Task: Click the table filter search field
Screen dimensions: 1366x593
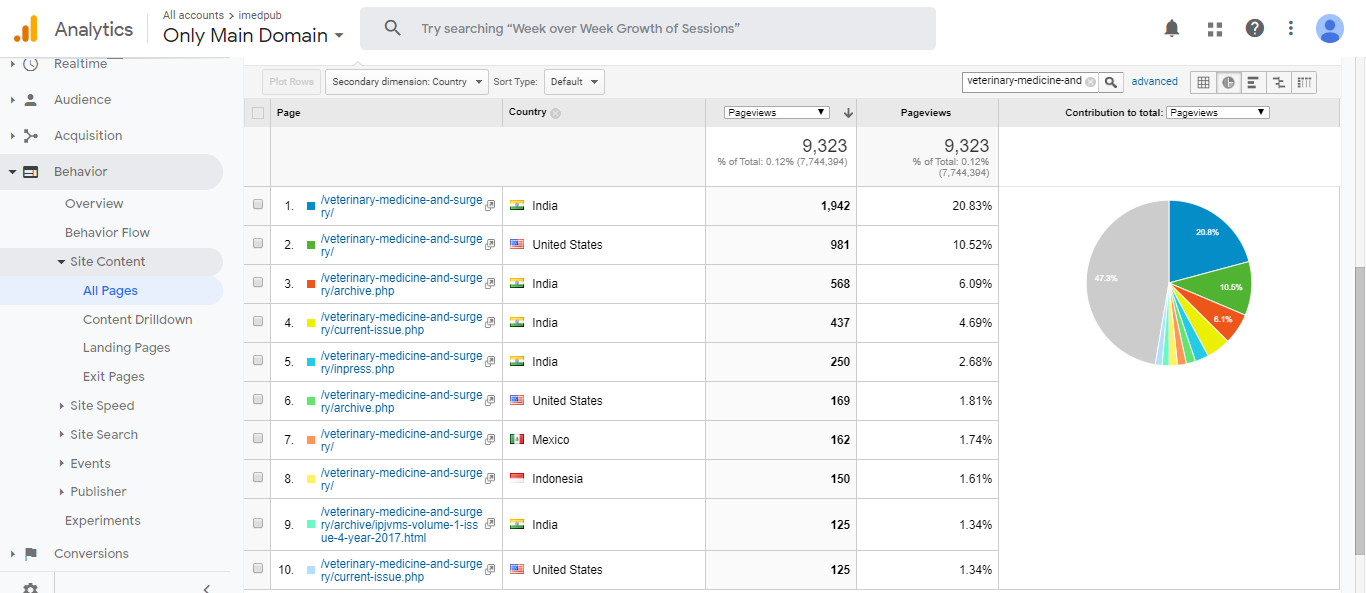Action: [1024, 82]
